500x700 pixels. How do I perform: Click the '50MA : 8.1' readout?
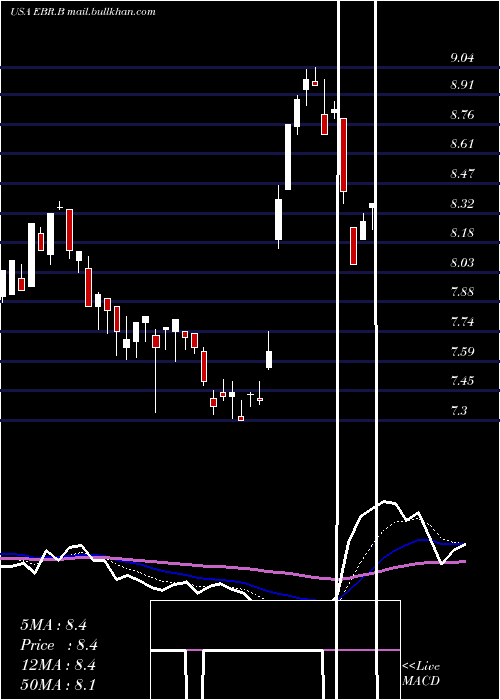point(58,685)
